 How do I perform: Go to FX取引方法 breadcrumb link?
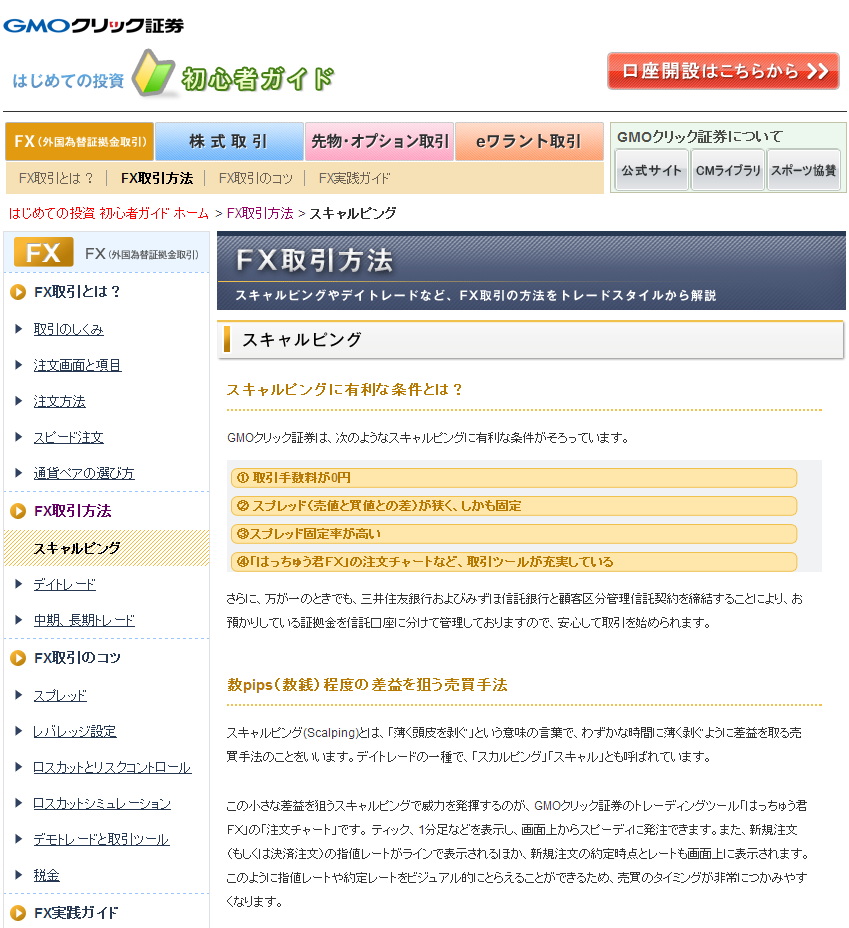(x=260, y=213)
